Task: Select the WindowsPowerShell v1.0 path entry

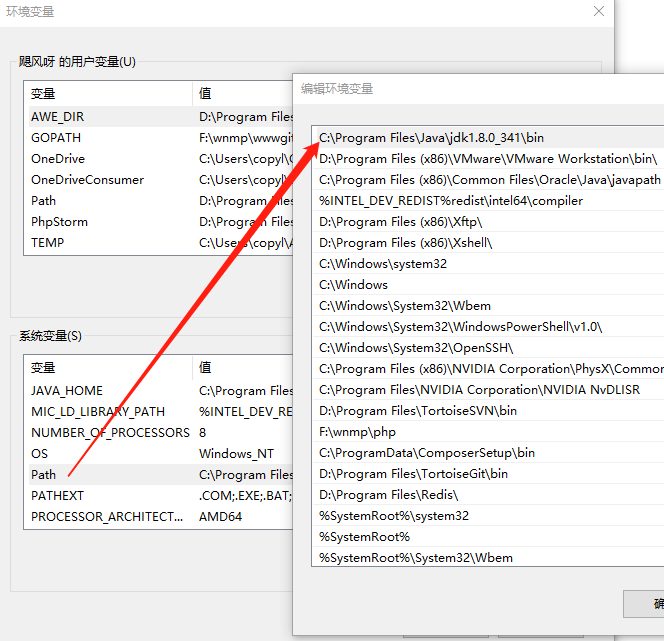Action: [x=460, y=327]
